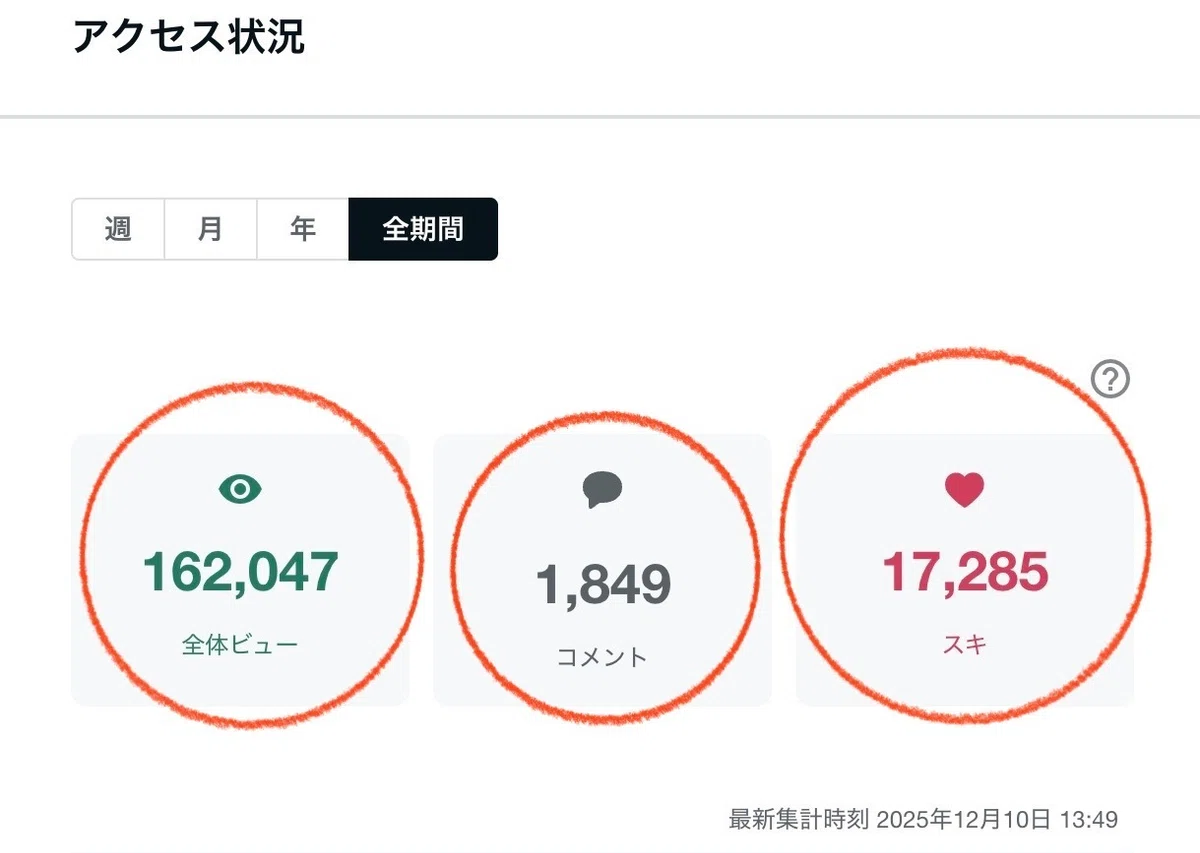The width and height of the screenshot is (1200, 853).
Task: Switch to the 週 period tab
Action: [x=118, y=229]
